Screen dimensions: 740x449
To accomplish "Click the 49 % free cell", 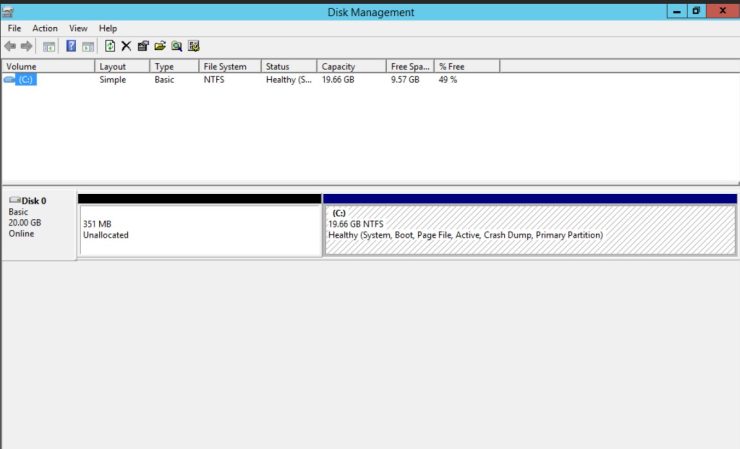I will coord(448,80).
